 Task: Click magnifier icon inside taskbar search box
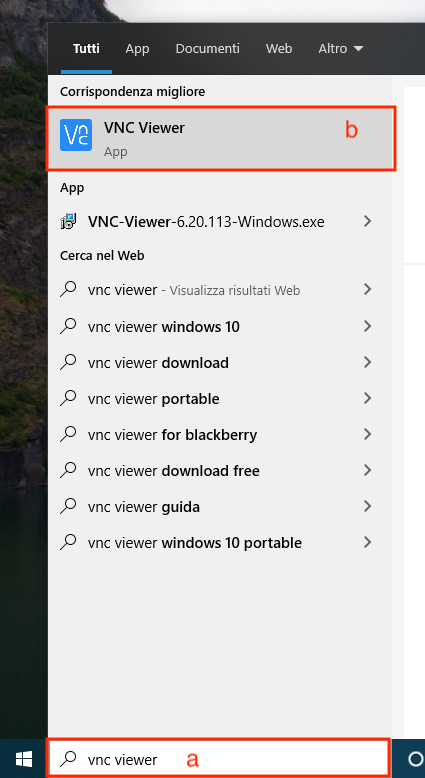click(x=68, y=758)
